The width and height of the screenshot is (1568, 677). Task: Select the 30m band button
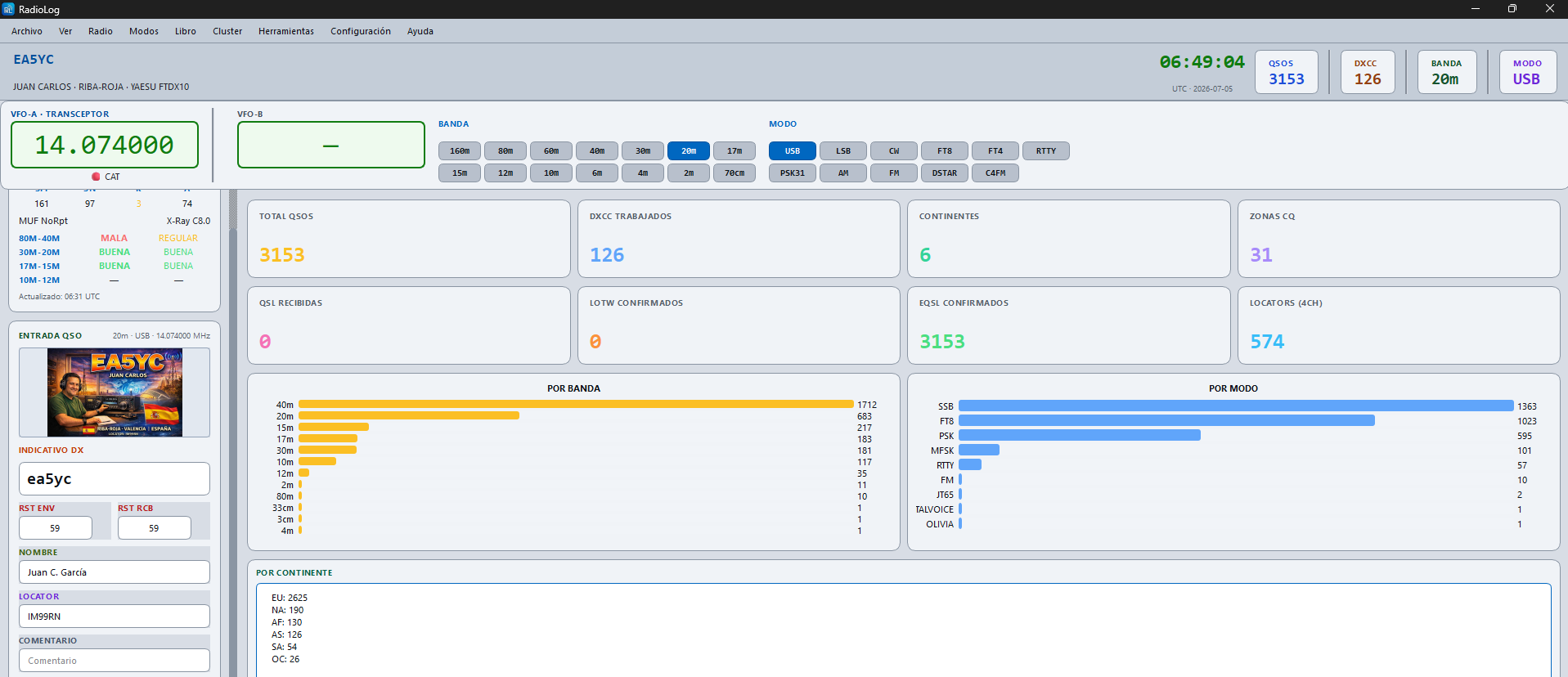tap(643, 150)
